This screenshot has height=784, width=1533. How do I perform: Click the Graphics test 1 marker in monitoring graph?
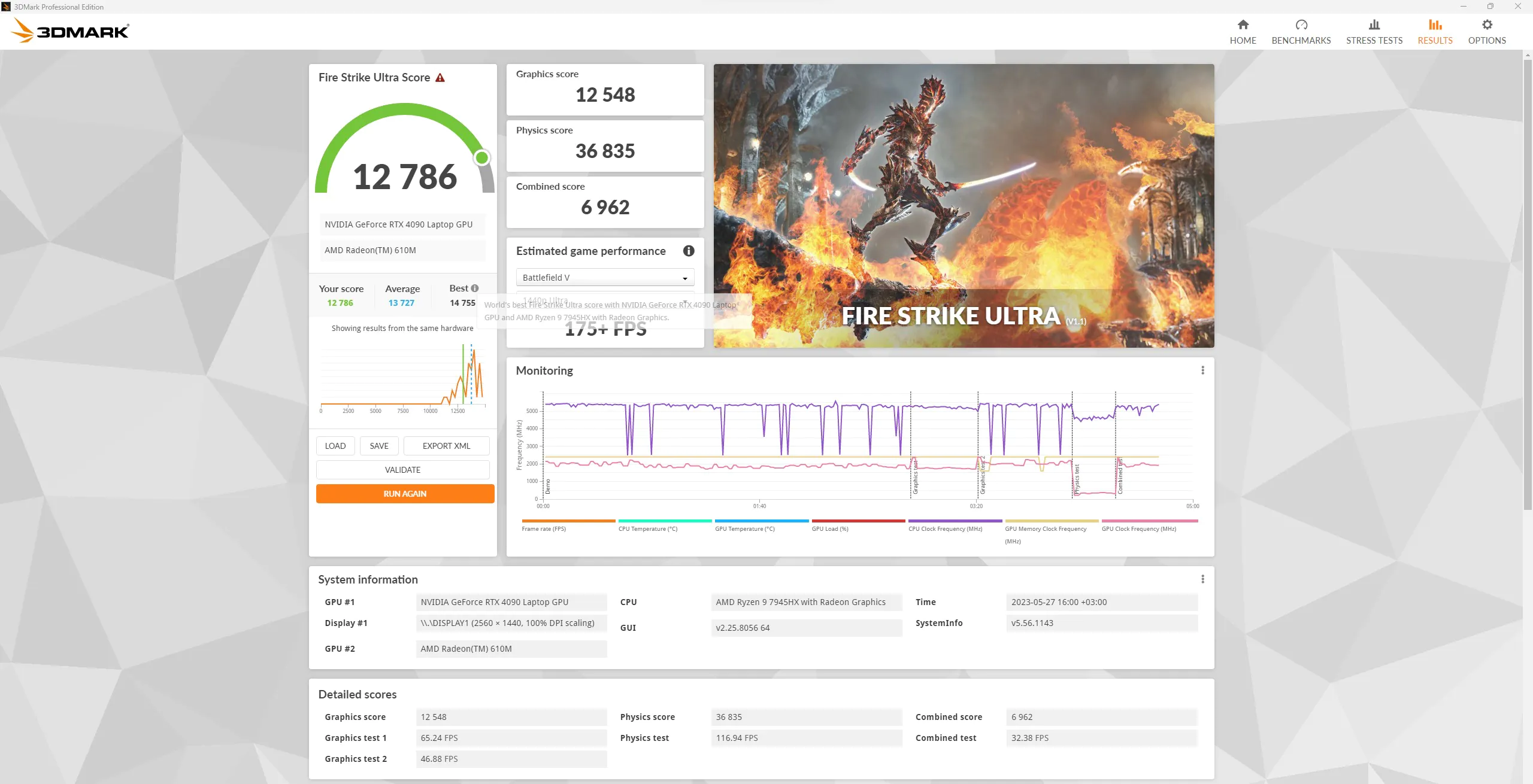pos(914,478)
